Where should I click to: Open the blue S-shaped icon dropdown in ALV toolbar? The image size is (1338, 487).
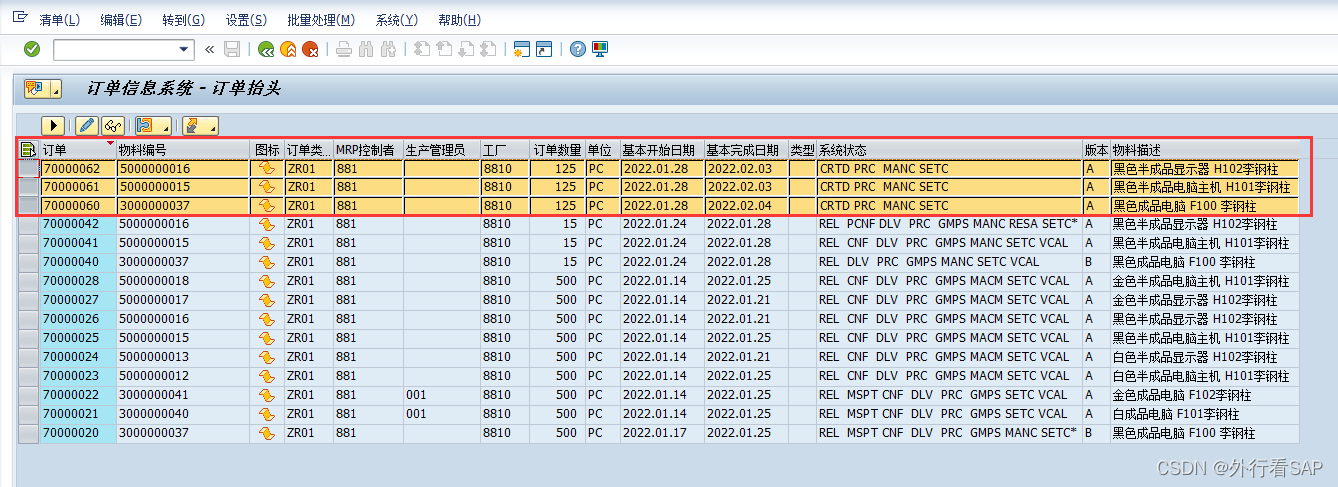coord(153,126)
